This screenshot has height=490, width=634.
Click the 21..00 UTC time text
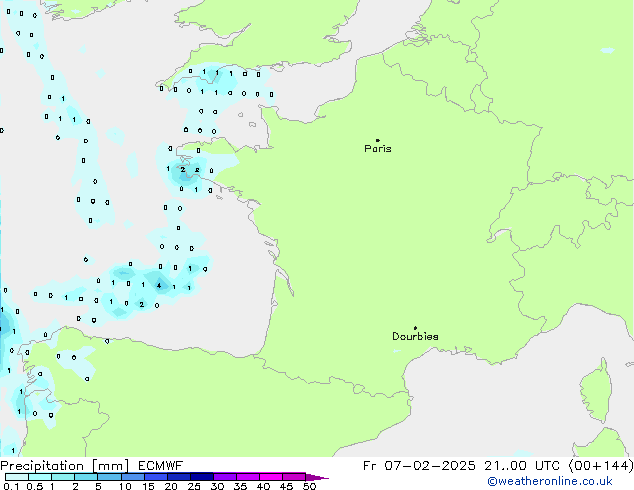(x=522, y=466)
